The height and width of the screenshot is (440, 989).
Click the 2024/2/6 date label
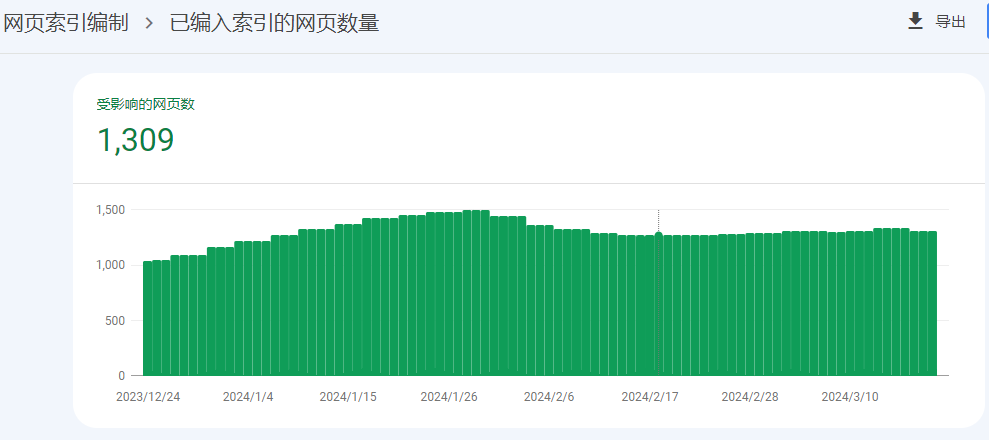tap(549, 397)
